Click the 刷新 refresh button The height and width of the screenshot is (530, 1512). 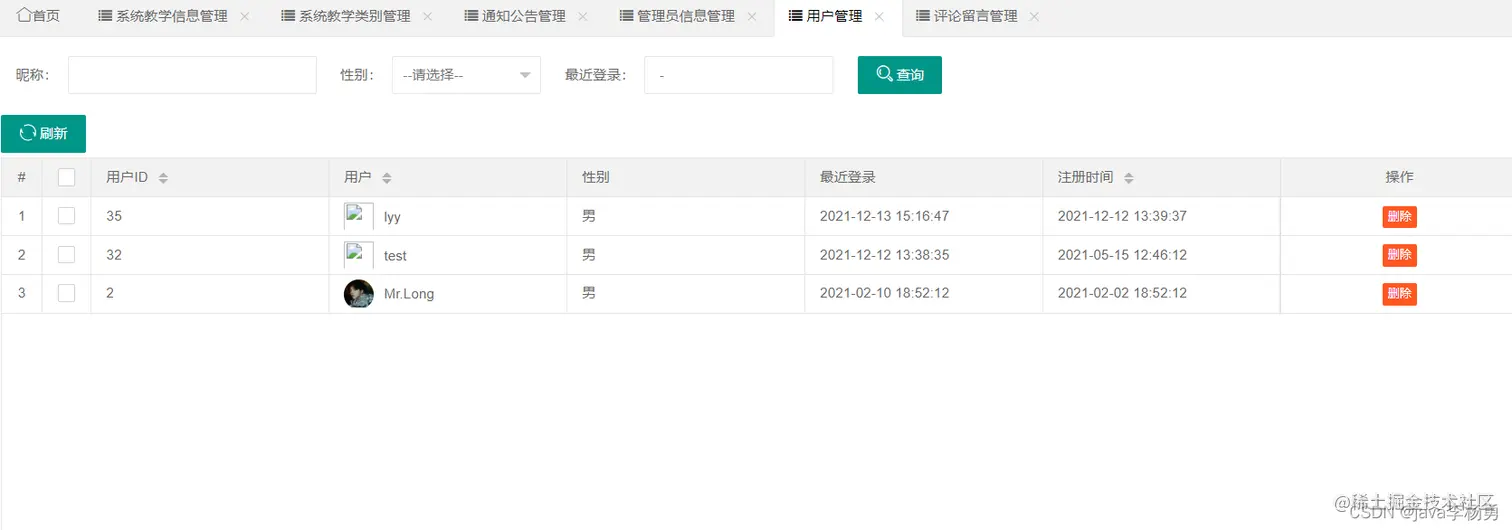coord(43,134)
